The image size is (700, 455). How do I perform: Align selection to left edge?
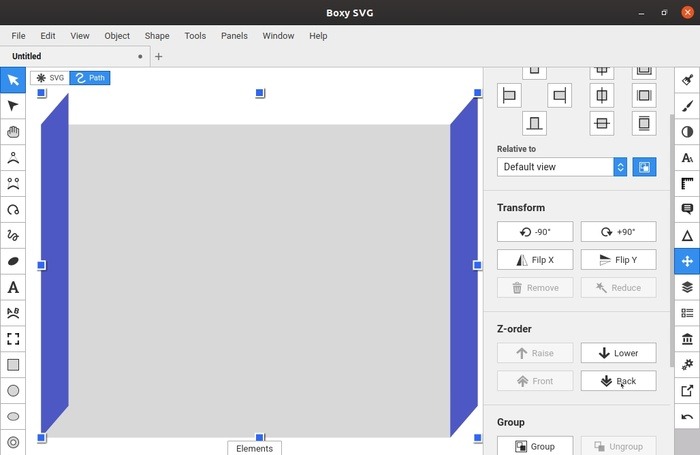(509, 95)
